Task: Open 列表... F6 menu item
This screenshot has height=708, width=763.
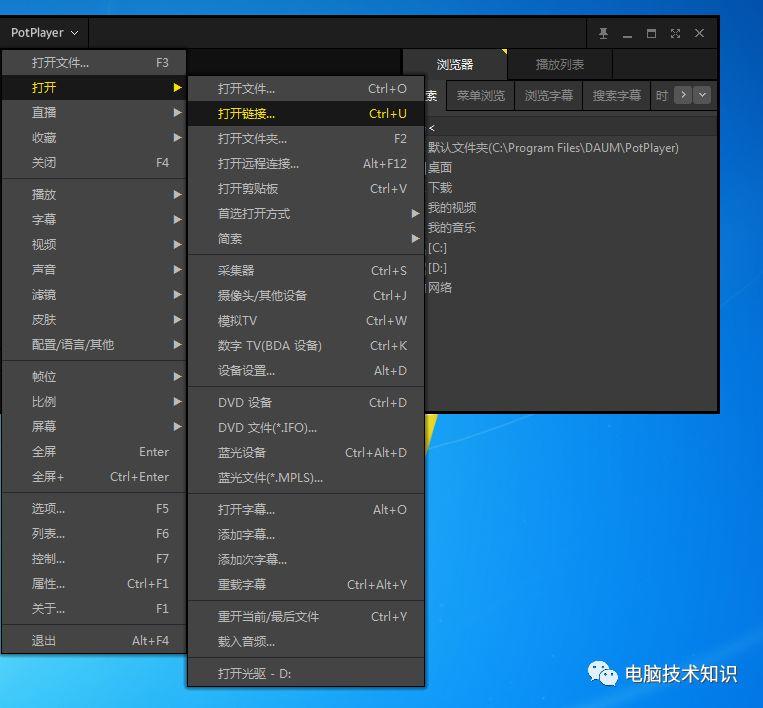Action: click(x=94, y=534)
